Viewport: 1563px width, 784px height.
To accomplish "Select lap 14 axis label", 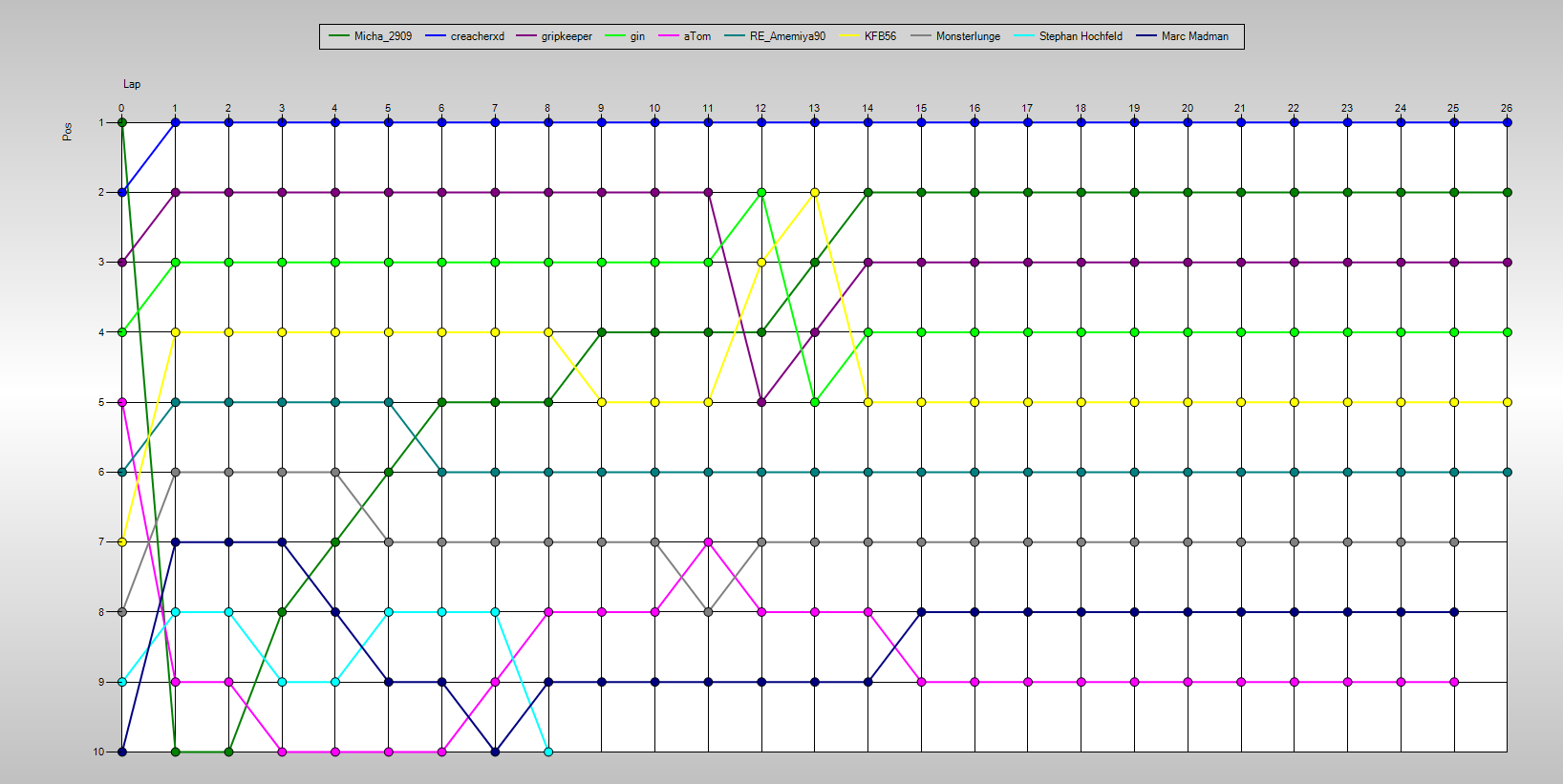I will [867, 108].
